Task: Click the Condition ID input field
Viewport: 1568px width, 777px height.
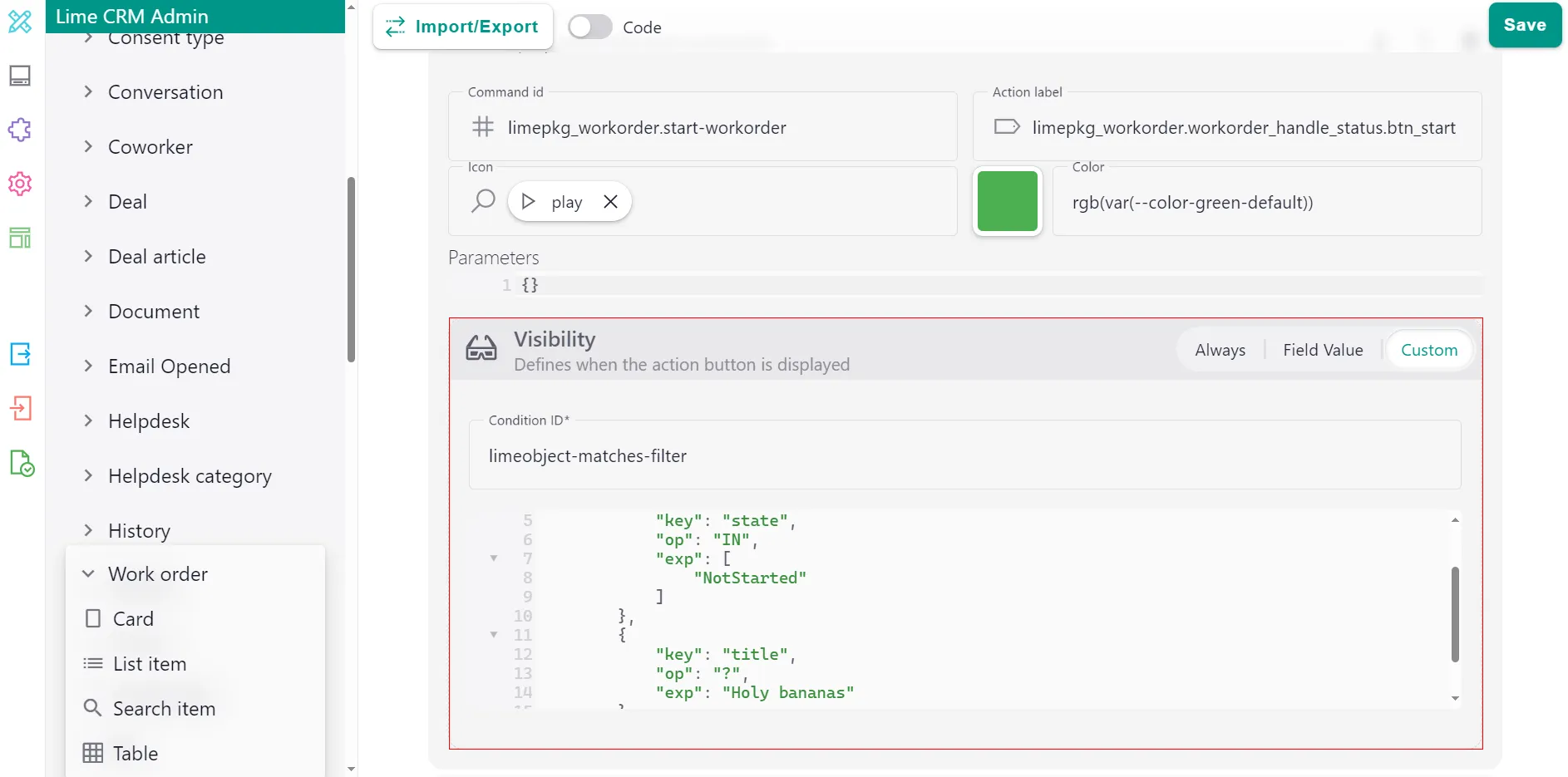Action: pyautogui.click(x=964, y=456)
